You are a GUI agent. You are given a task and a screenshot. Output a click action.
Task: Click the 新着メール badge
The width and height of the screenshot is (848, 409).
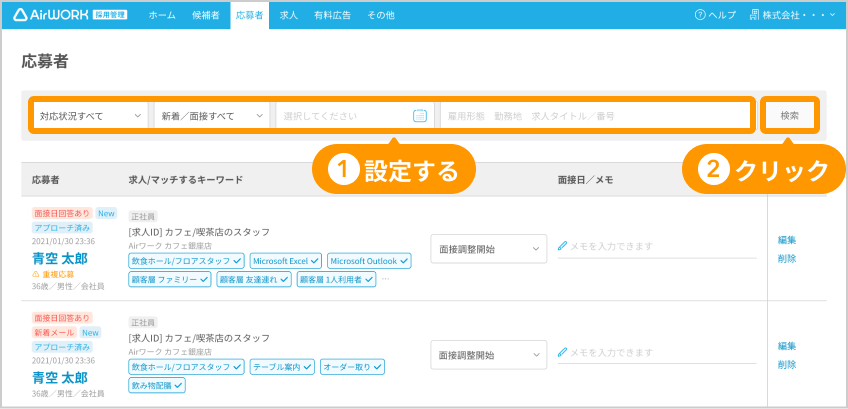coord(54,332)
